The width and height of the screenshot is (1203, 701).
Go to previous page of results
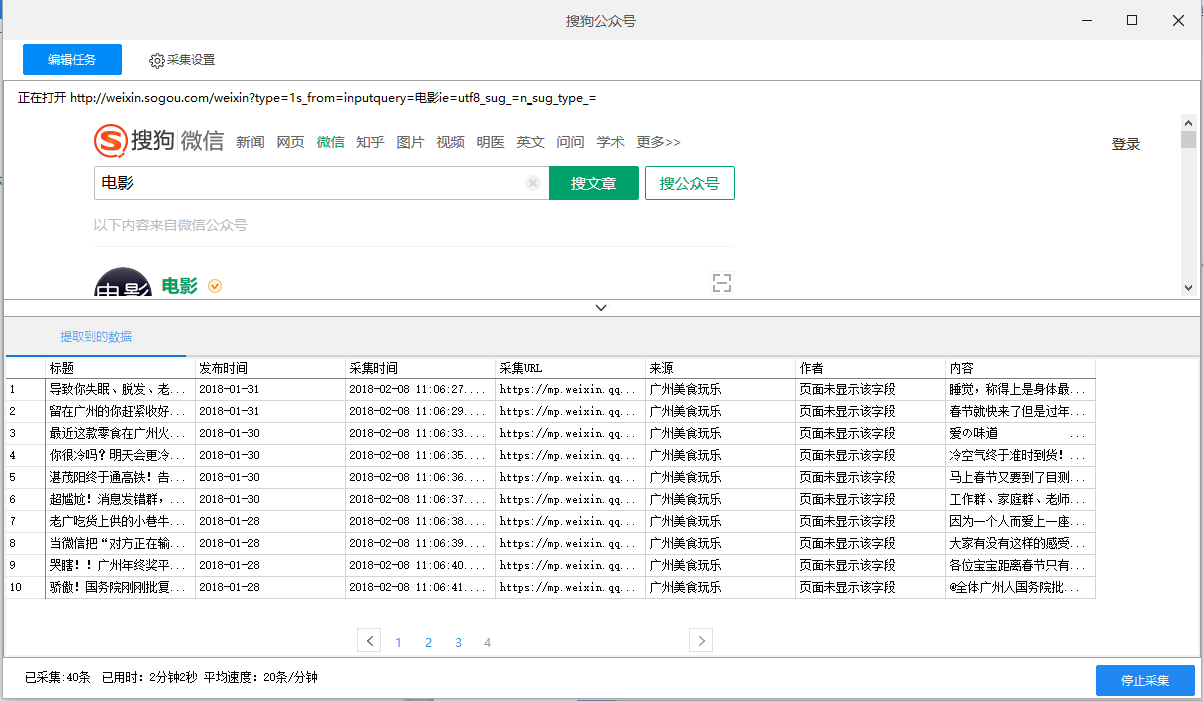pyautogui.click(x=369, y=640)
